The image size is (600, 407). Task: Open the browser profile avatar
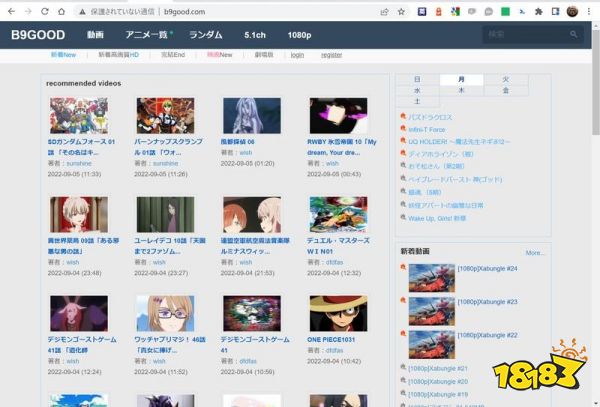(572, 12)
